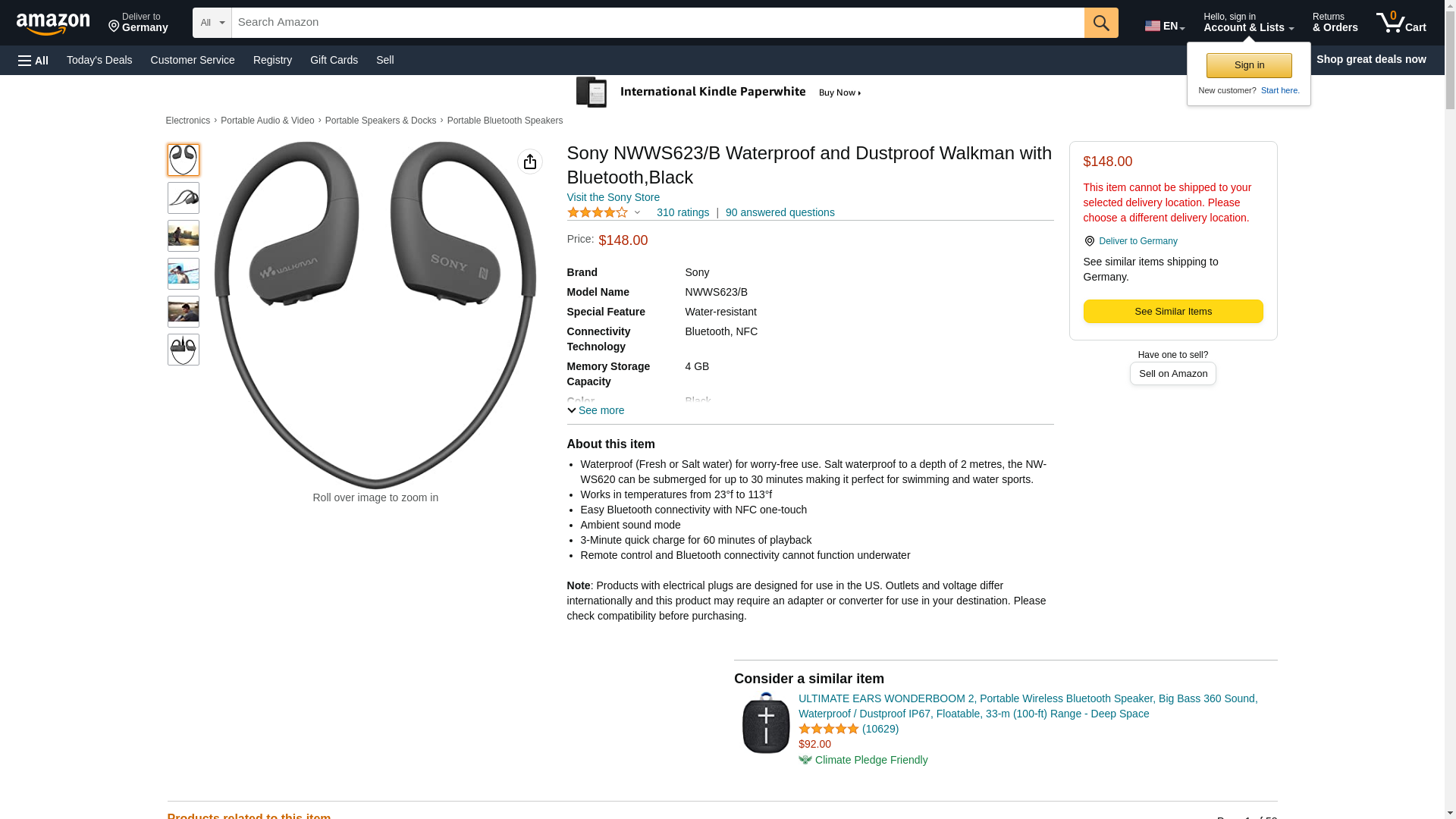Click the search magnifier button

pos(1100,23)
